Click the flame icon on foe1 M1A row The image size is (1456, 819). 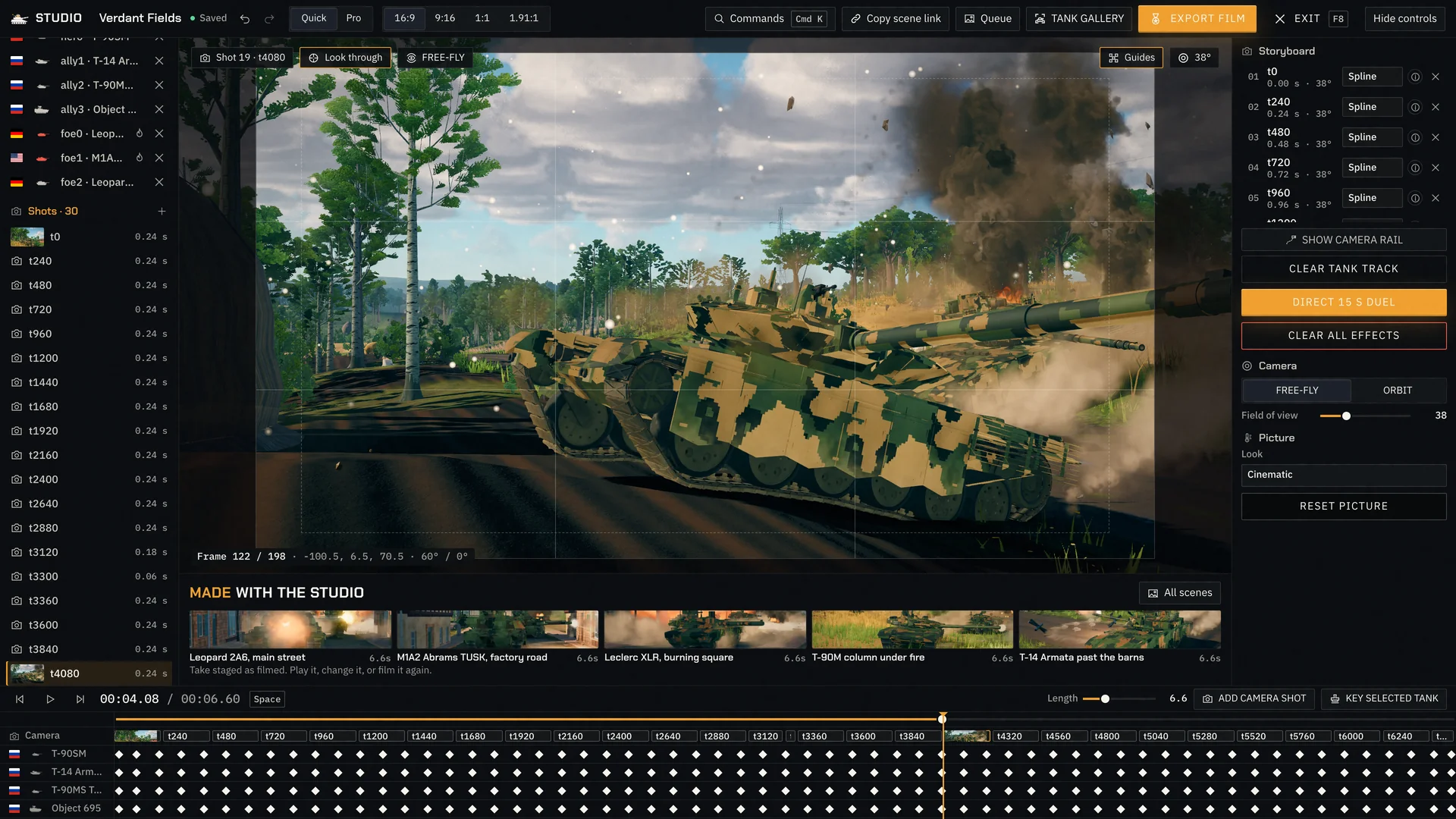tap(140, 158)
